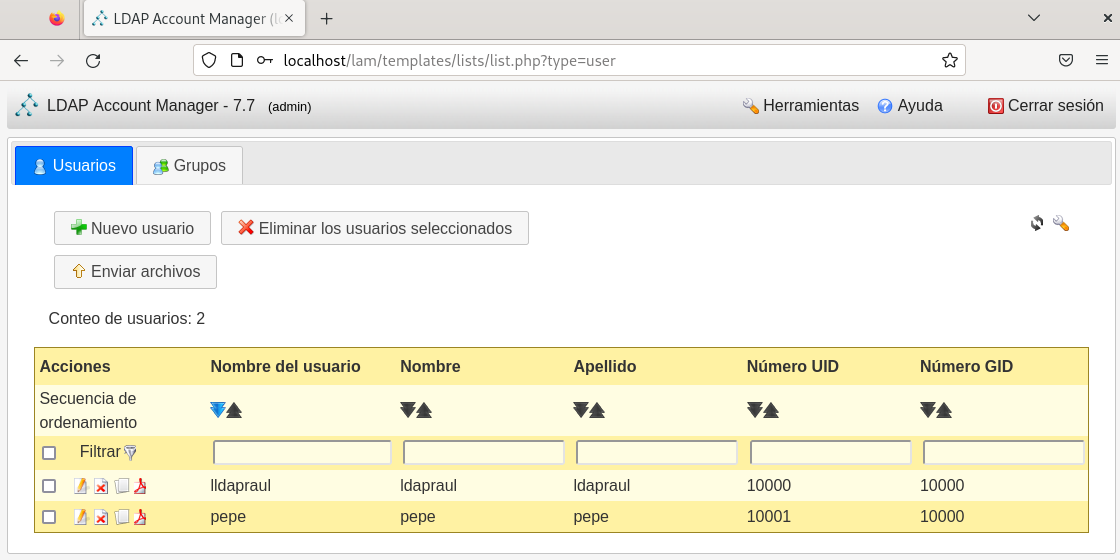Check the select-all checkbox in Filtrar row

[49, 453]
